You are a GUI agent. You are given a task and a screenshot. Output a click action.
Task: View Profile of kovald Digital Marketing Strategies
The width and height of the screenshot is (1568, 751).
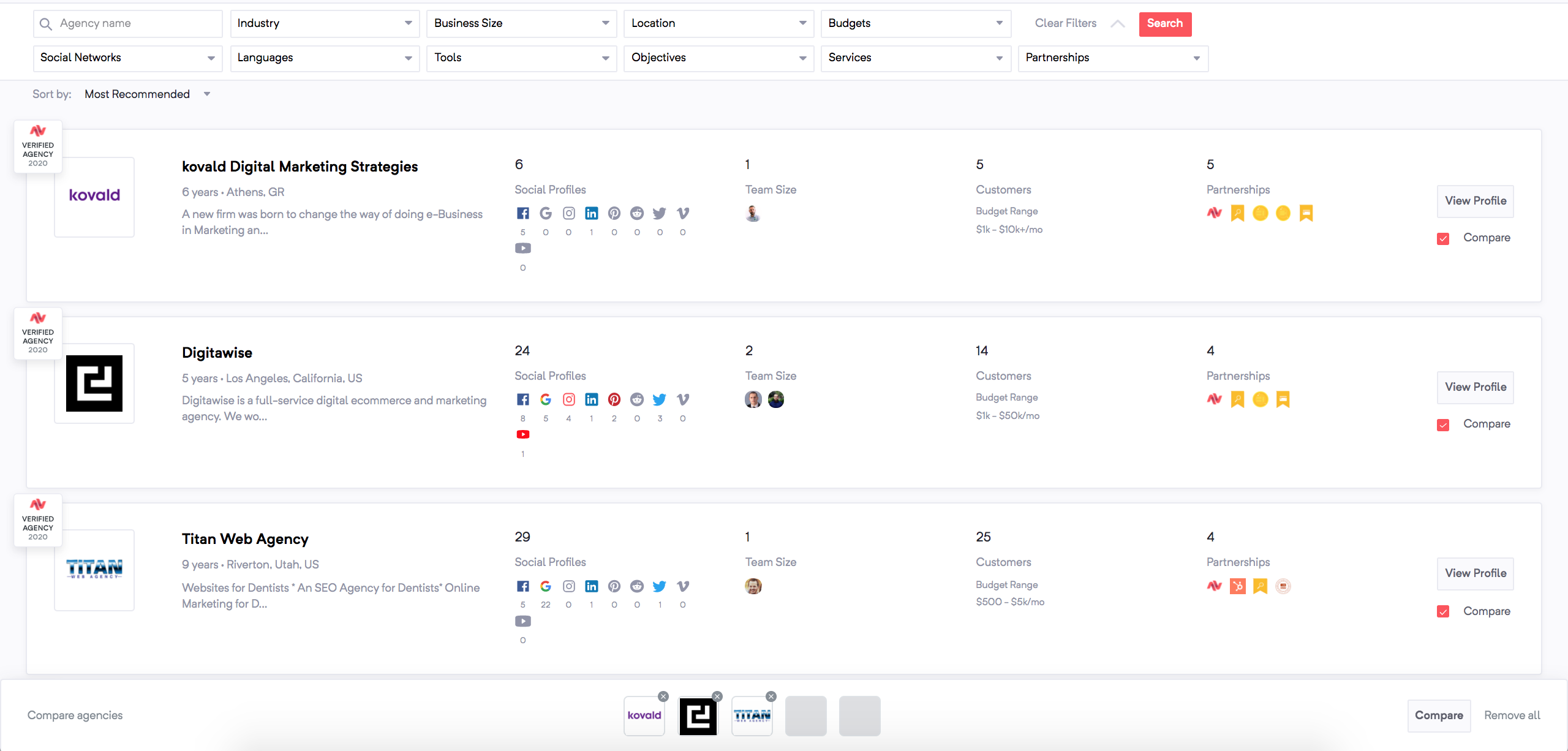pos(1475,201)
